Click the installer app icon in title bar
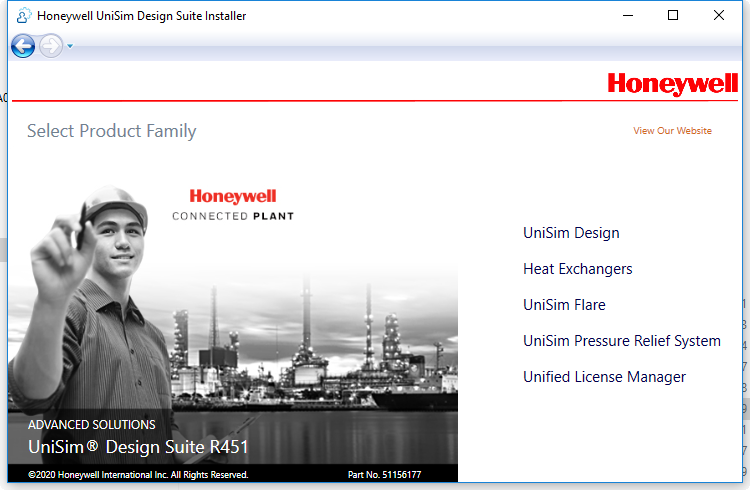The width and height of the screenshot is (750, 490). (x=23, y=16)
